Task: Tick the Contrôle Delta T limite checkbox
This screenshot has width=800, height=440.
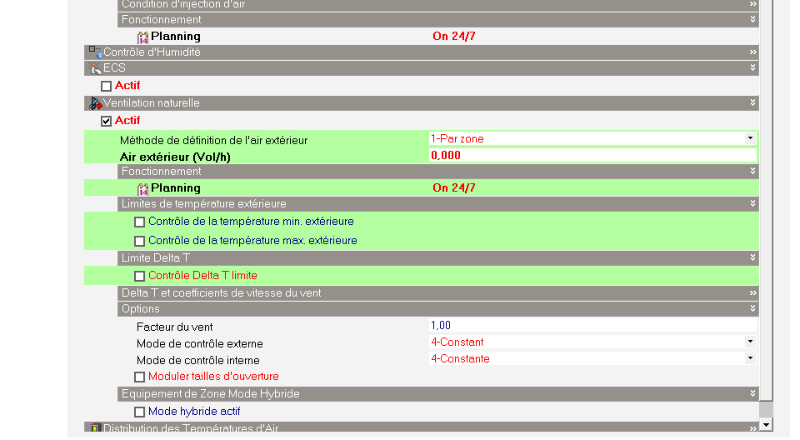Action: pyautogui.click(x=140, y=276)
